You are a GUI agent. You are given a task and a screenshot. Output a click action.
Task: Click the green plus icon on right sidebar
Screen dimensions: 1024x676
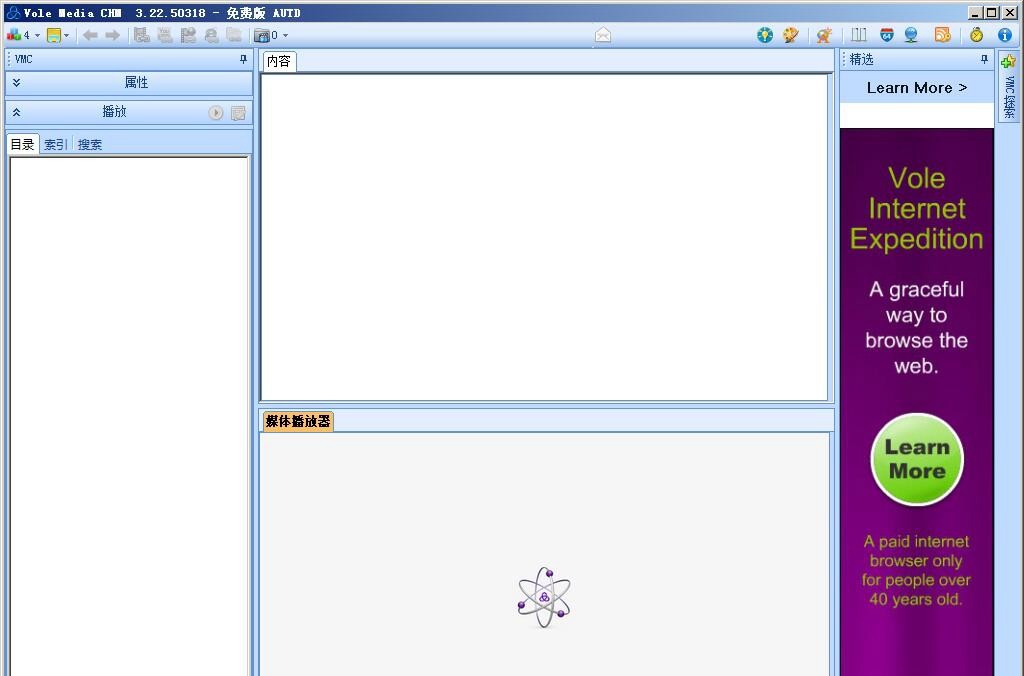(x=1008, y=61)
